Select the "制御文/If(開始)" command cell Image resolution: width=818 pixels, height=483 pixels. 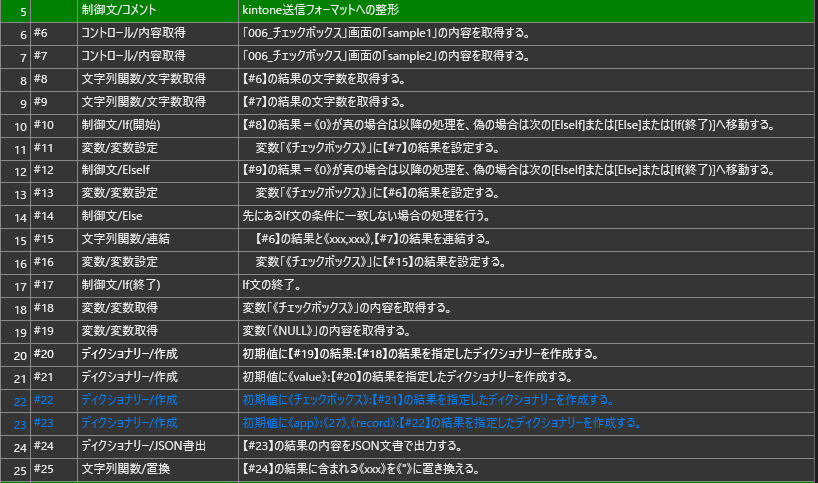pos(120,125)
